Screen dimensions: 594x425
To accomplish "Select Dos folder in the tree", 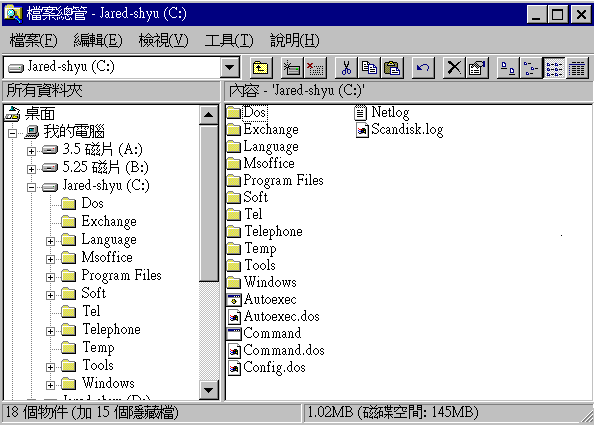I will [x=92, y=203].
